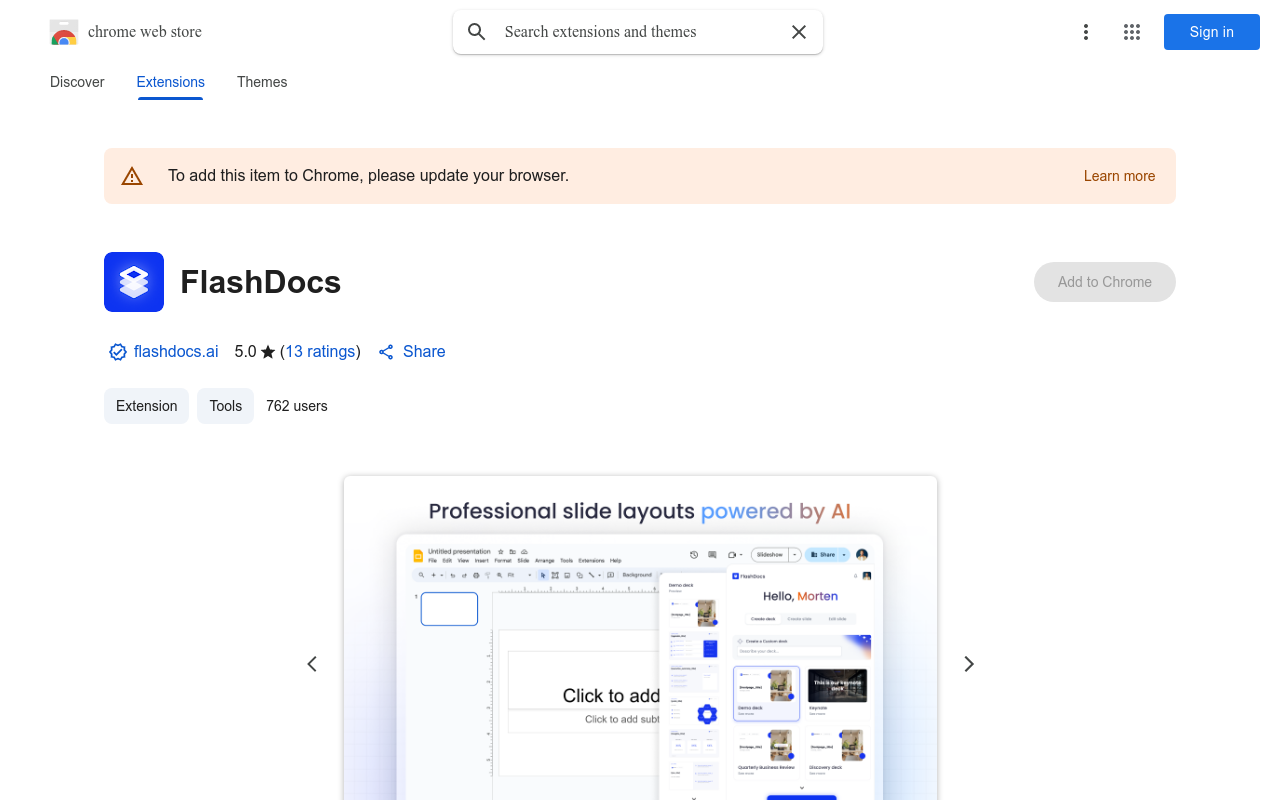Select the Extensions tab
The height and width of the screenshot is (800, 1280).
(x=171, y=82)
